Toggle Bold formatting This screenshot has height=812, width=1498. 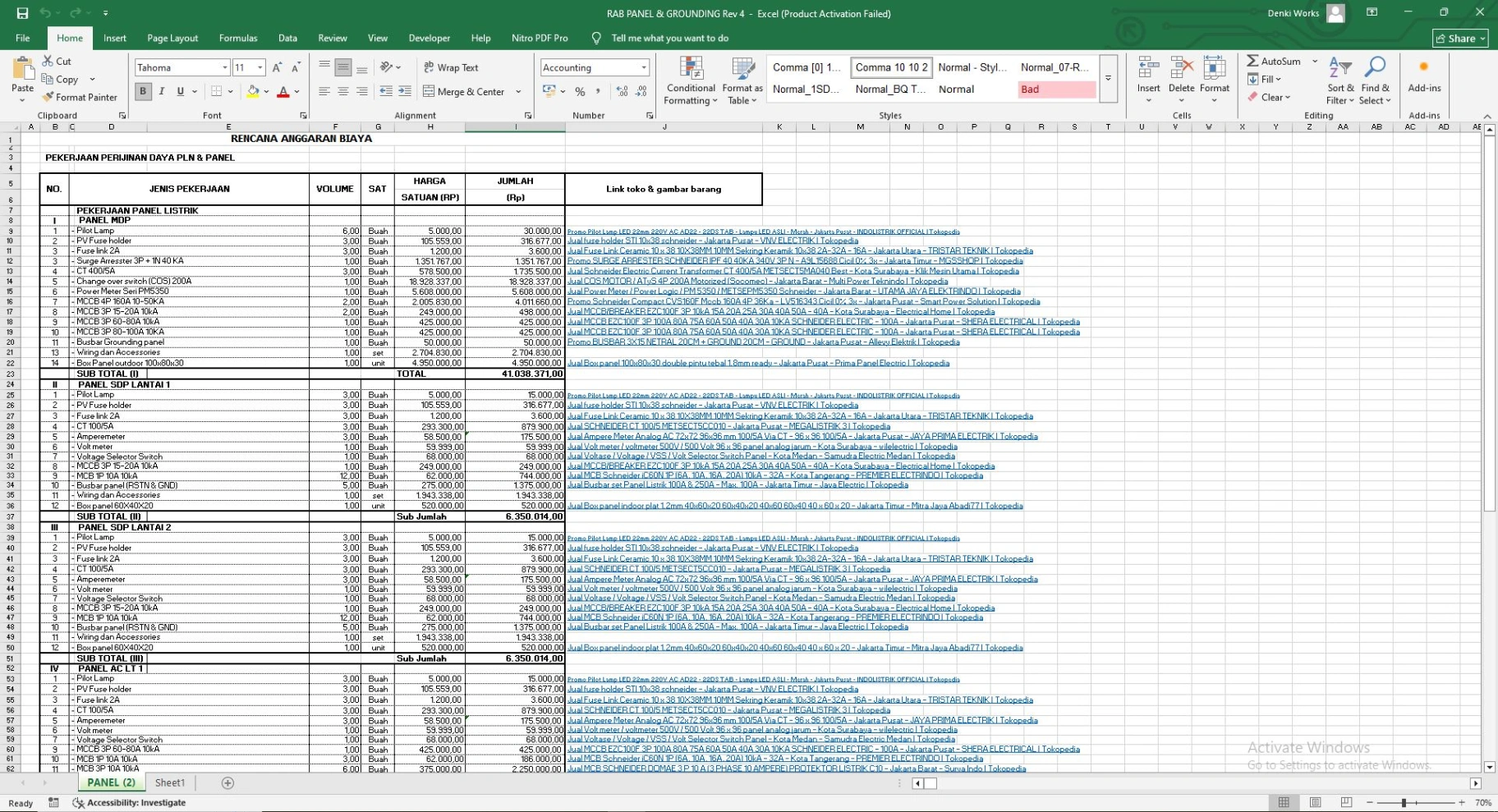click(143, 91)
